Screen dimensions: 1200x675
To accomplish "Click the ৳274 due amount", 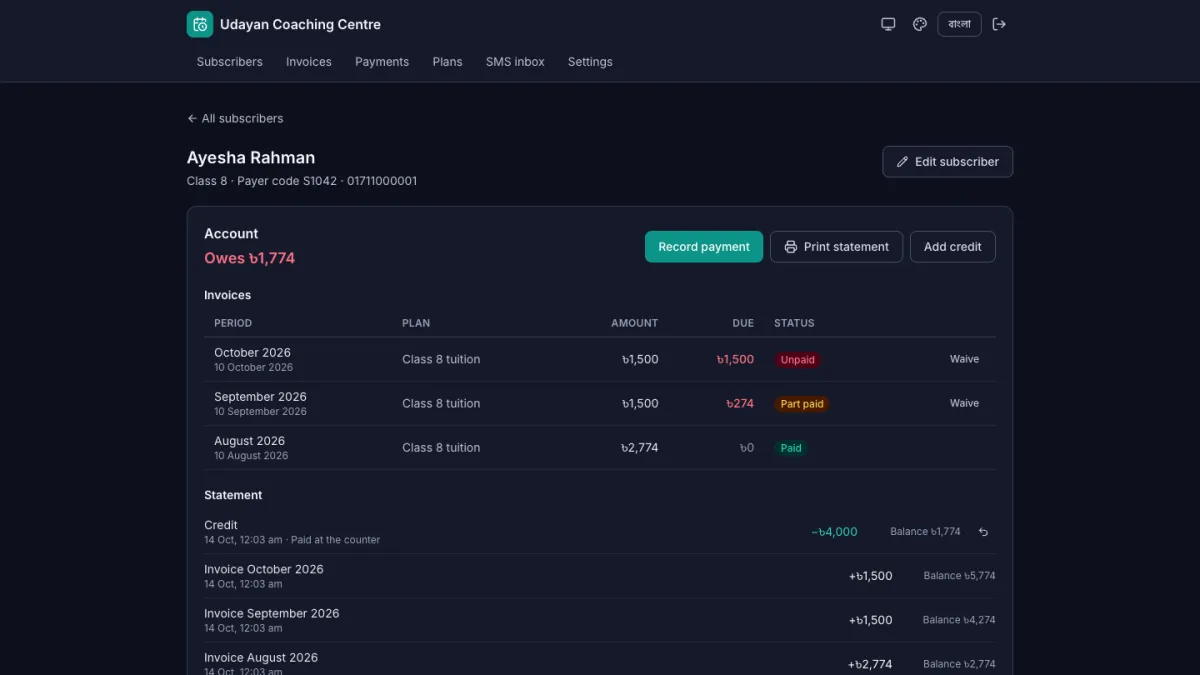I will tap(740, 404).
